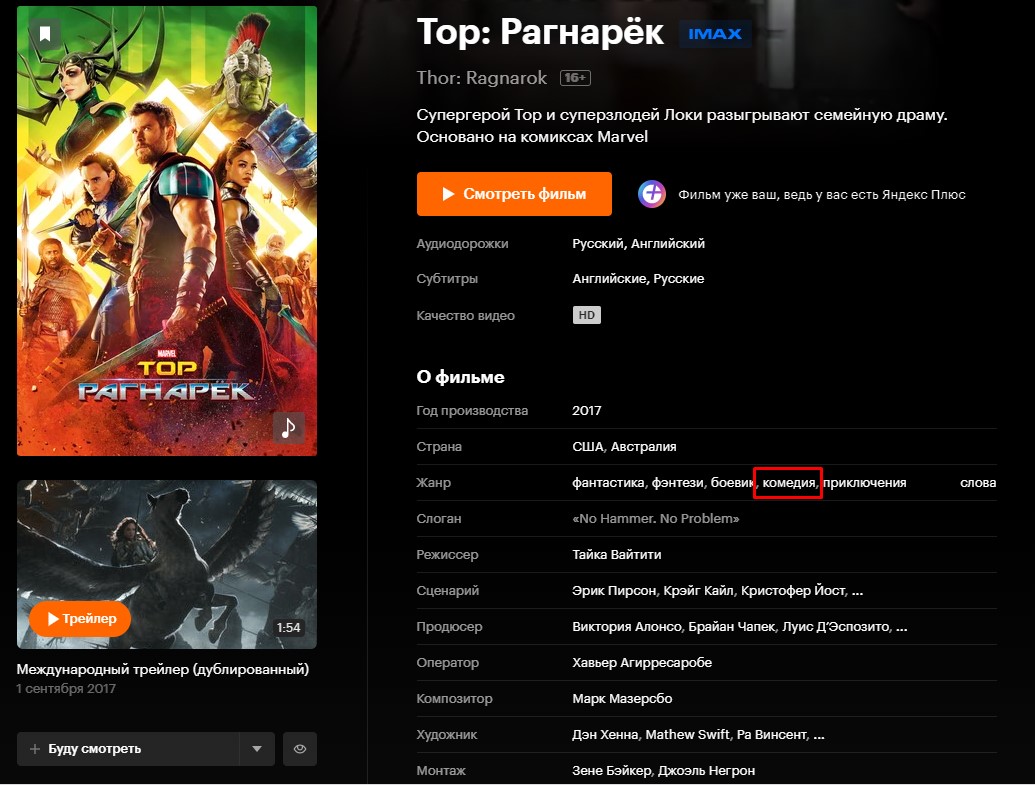
Task: Open artist Ра Винсент
Action: pyautogui.click(x=772, y=735)
